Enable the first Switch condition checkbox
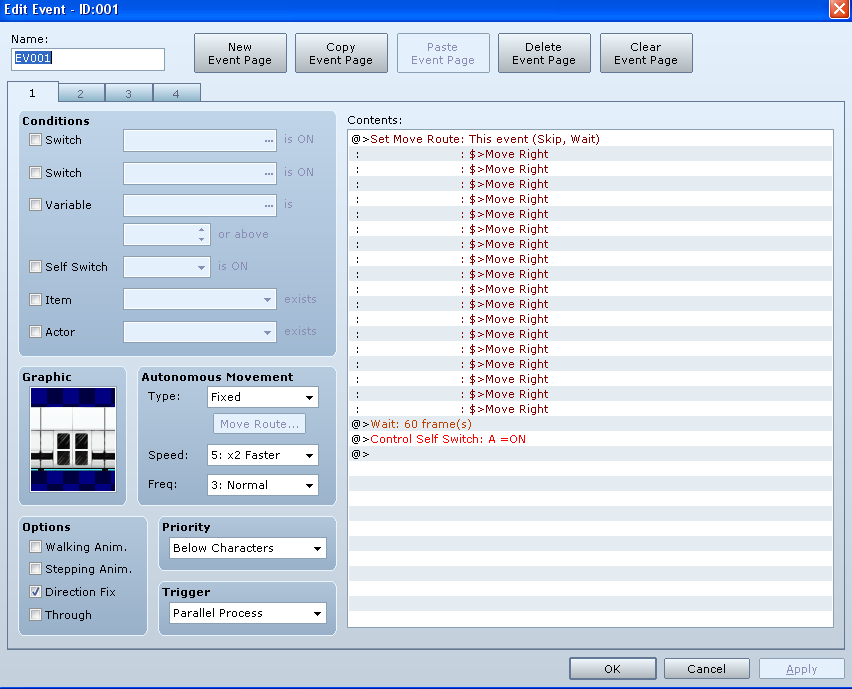 pos(36,140)
